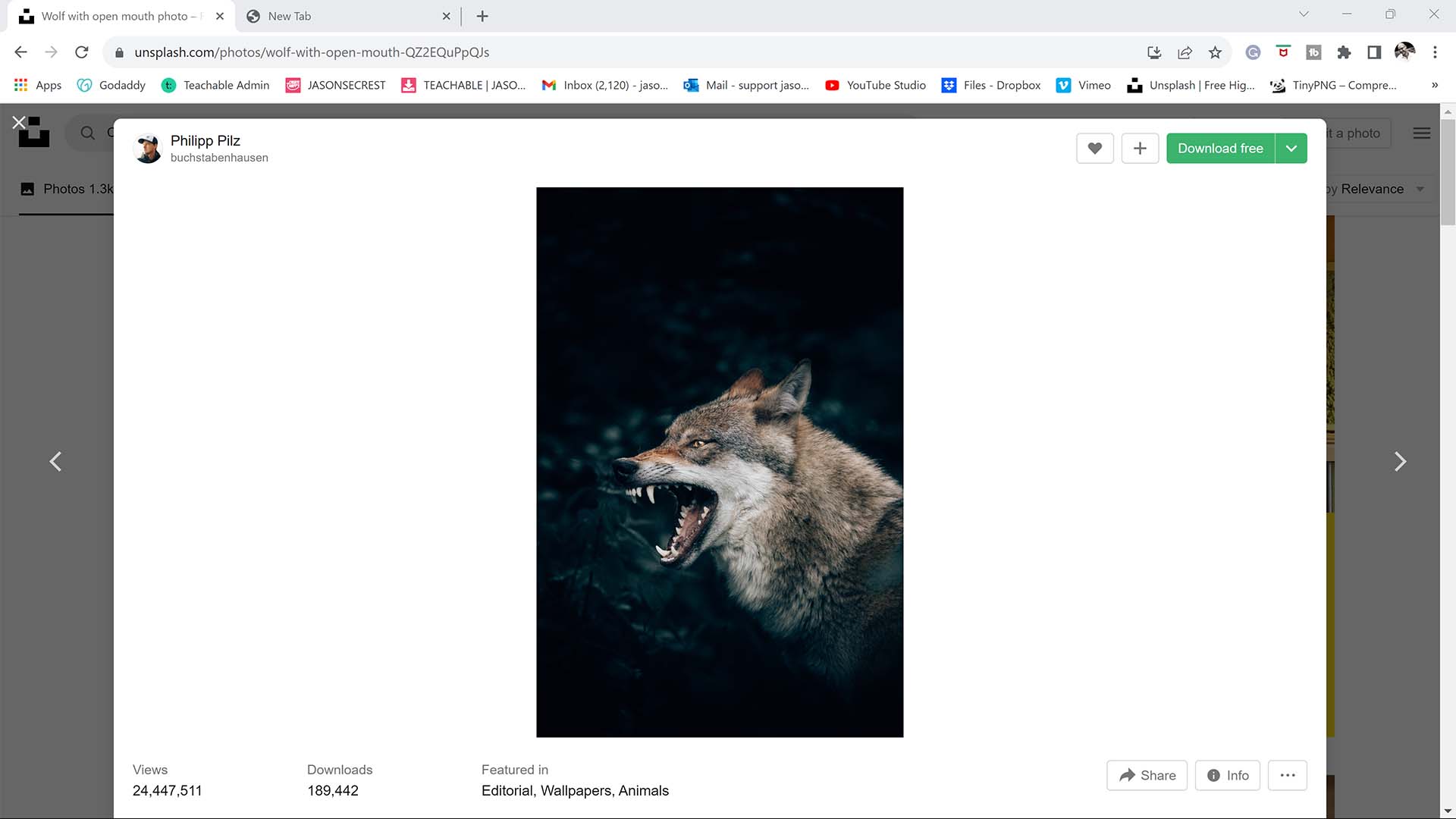
Task: Open the Vimeo bookmark
Action: 1084,86
